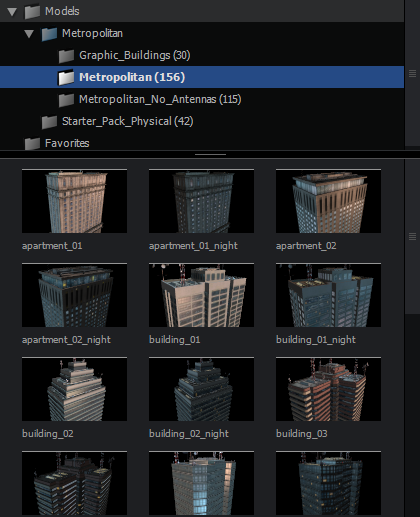Click the Starter_Pack_Physical folder icon
The height and width of the screenshot is (517, 420).
click(49, 122)
